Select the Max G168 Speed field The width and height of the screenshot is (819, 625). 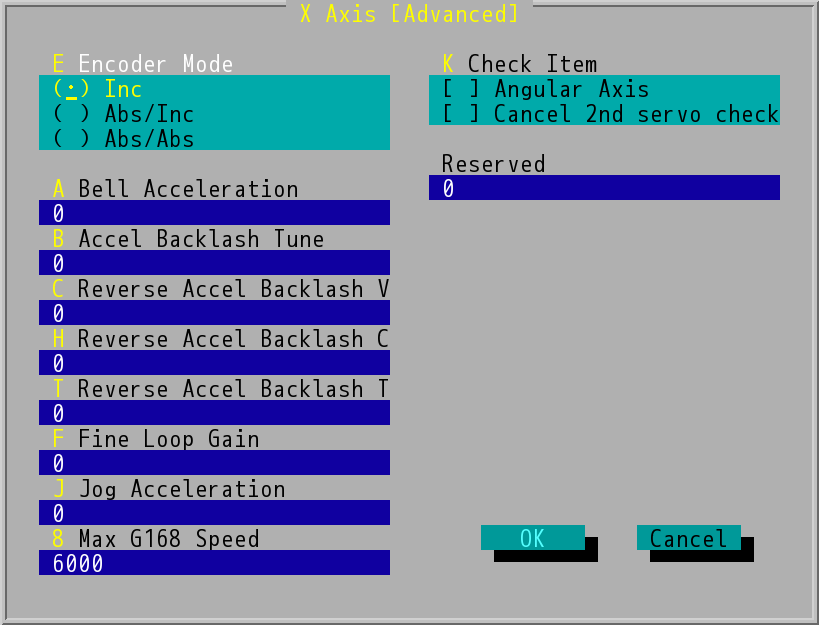214,563
